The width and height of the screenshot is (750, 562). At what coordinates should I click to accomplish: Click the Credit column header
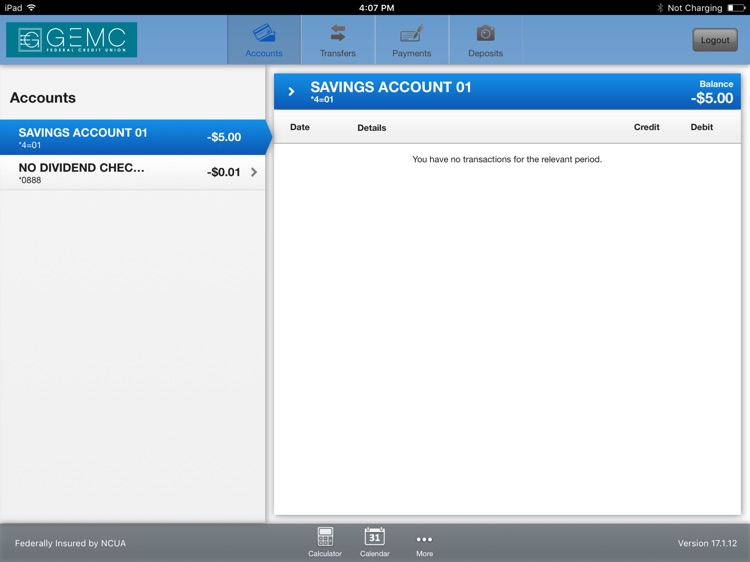(647, 127)
